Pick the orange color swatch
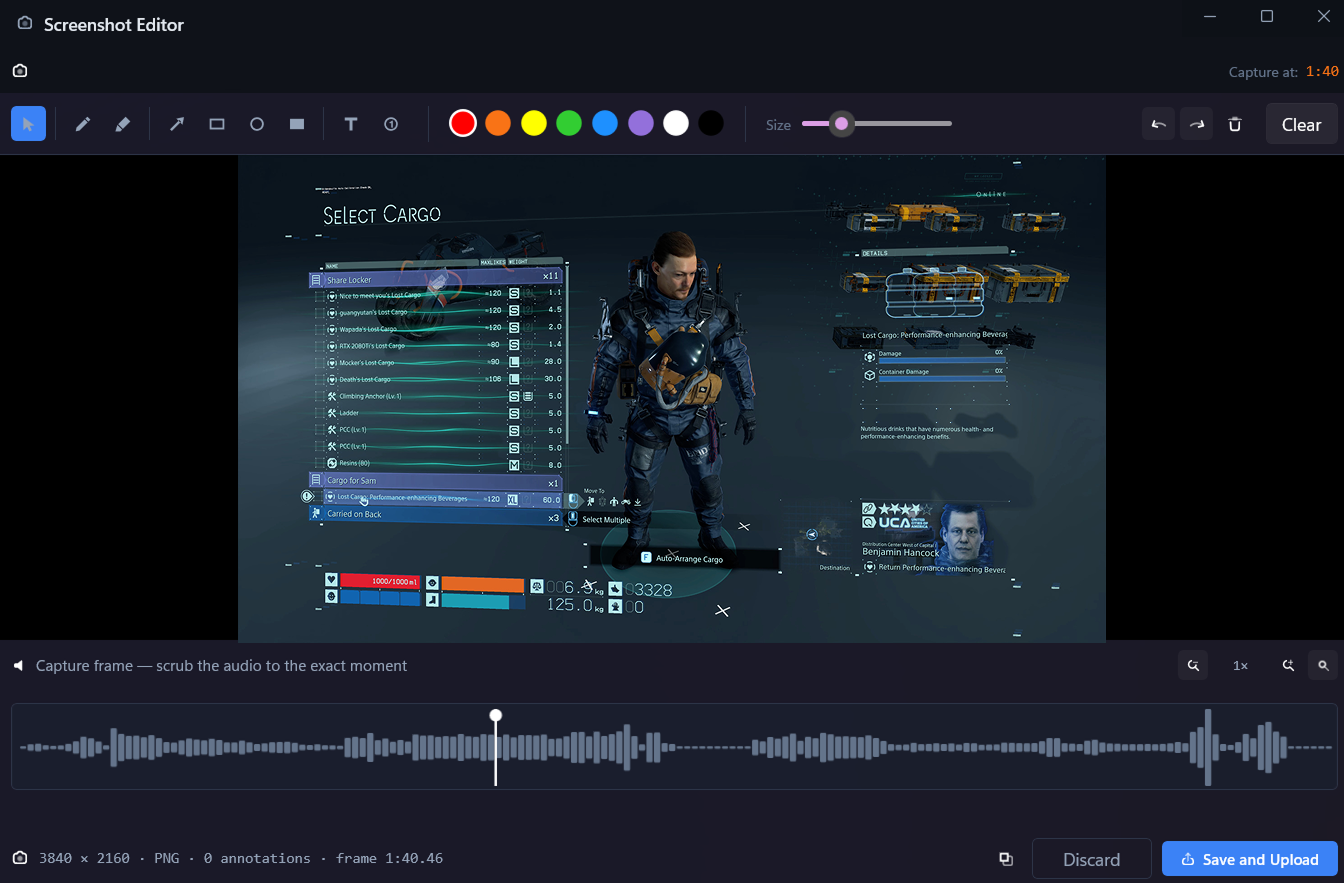Screen dimensions: 1344x883 click(498, 123)
